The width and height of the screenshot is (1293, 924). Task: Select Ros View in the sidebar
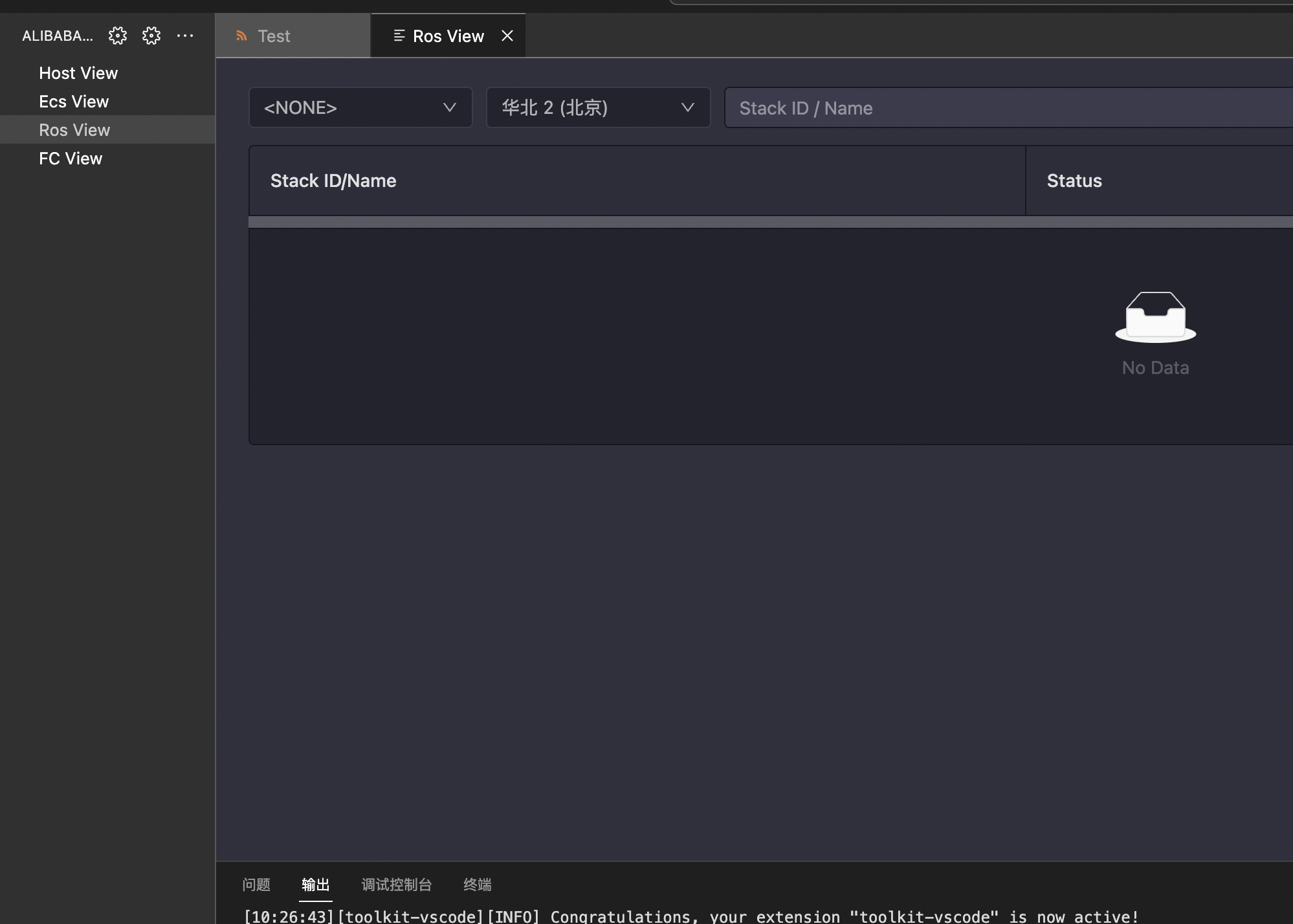tap(107, 130)
